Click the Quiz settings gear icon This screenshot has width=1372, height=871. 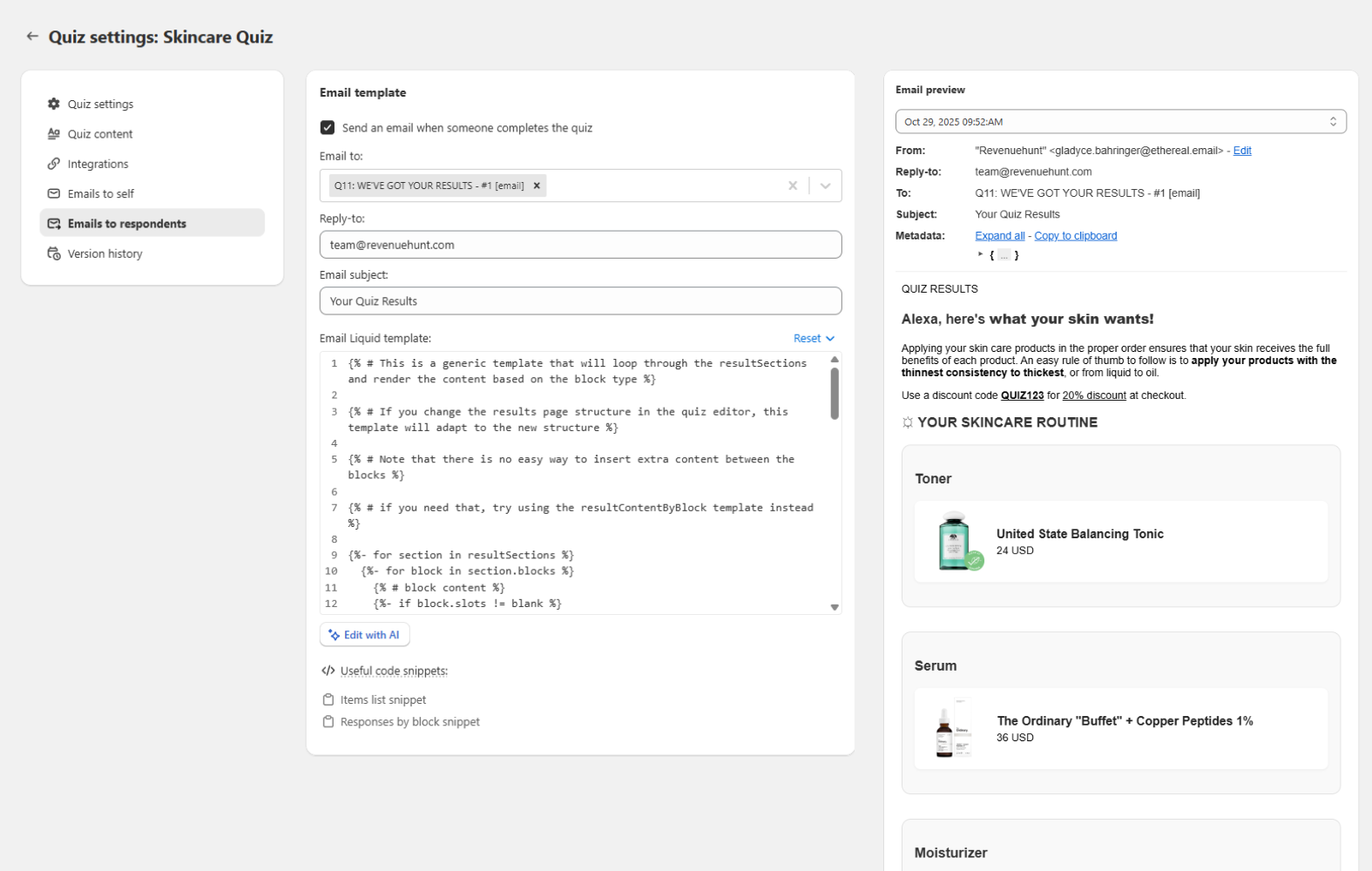54,104
